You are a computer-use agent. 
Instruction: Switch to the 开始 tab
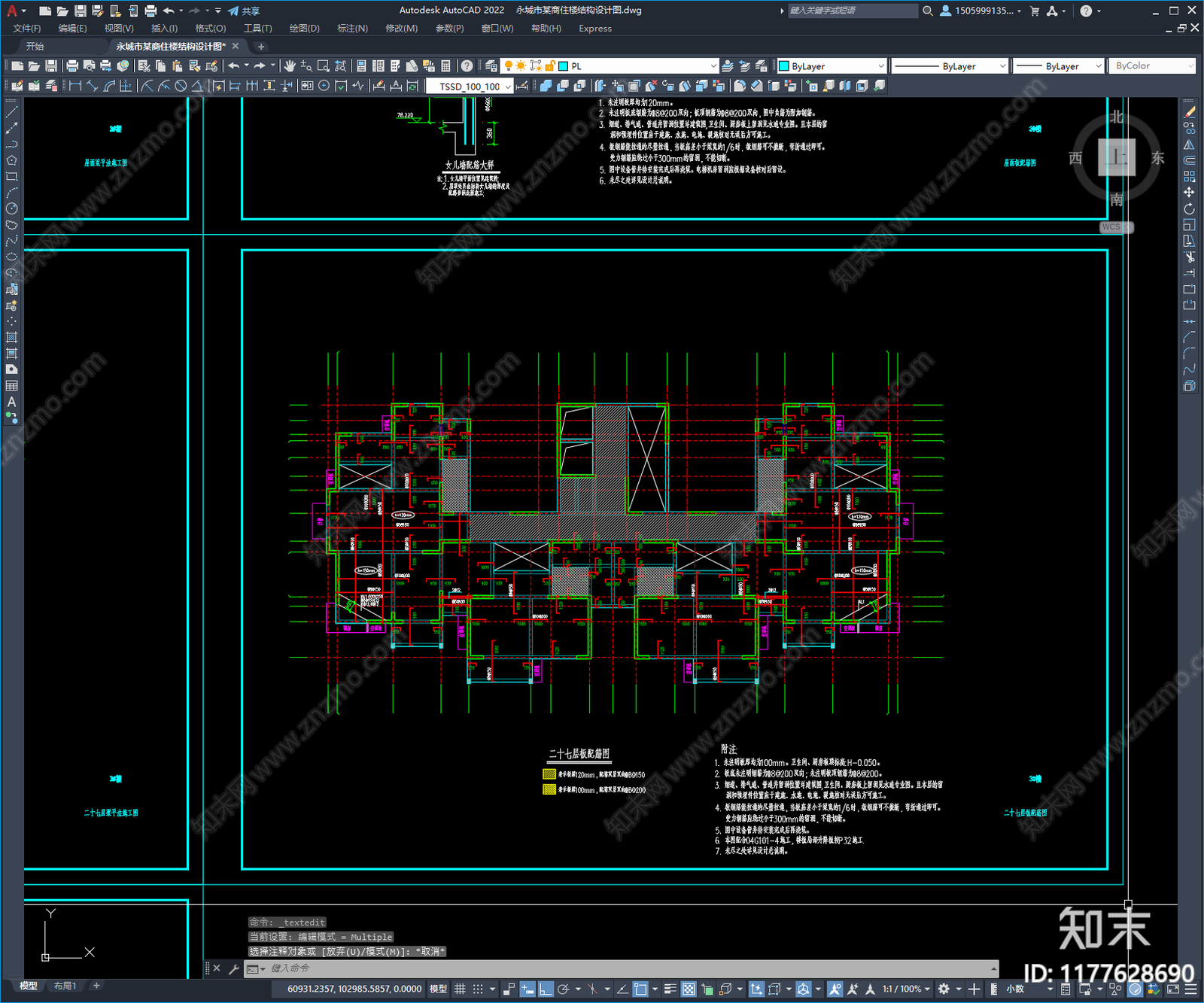click(35, 47)
